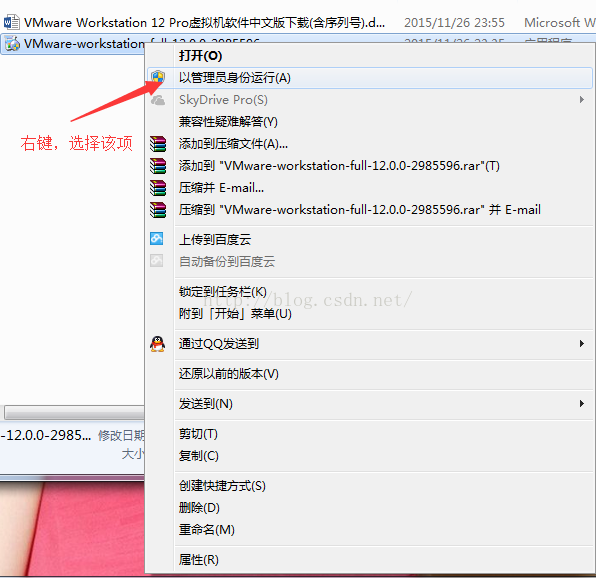Open 属性(R) properties entry

pyautogui.click(x=369, y=560)
